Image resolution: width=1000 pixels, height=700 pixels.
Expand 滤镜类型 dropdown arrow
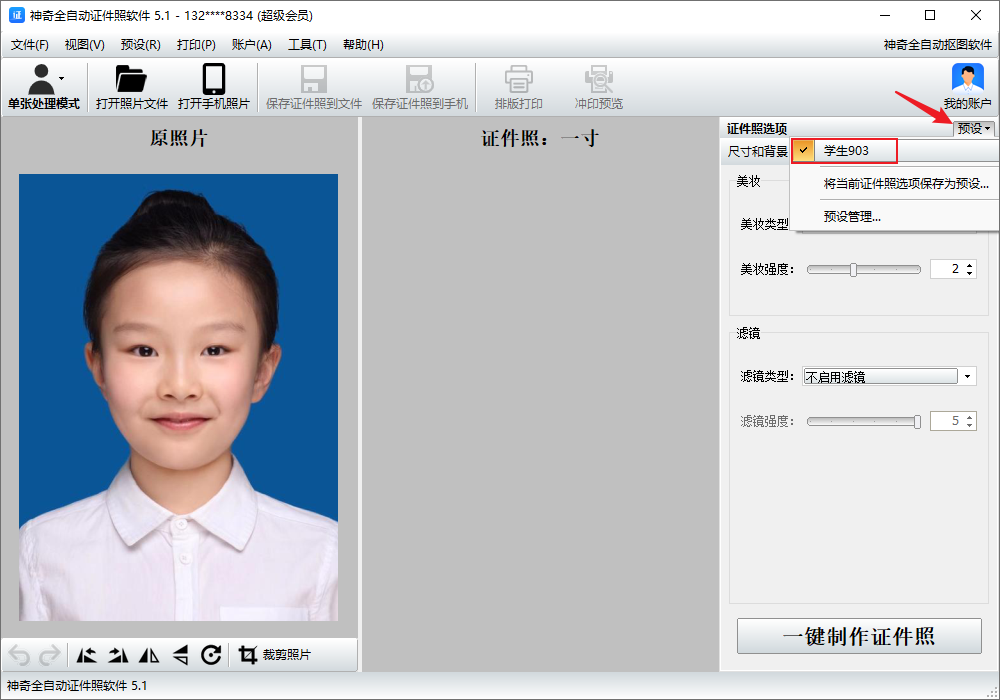(x=967, y=377)
